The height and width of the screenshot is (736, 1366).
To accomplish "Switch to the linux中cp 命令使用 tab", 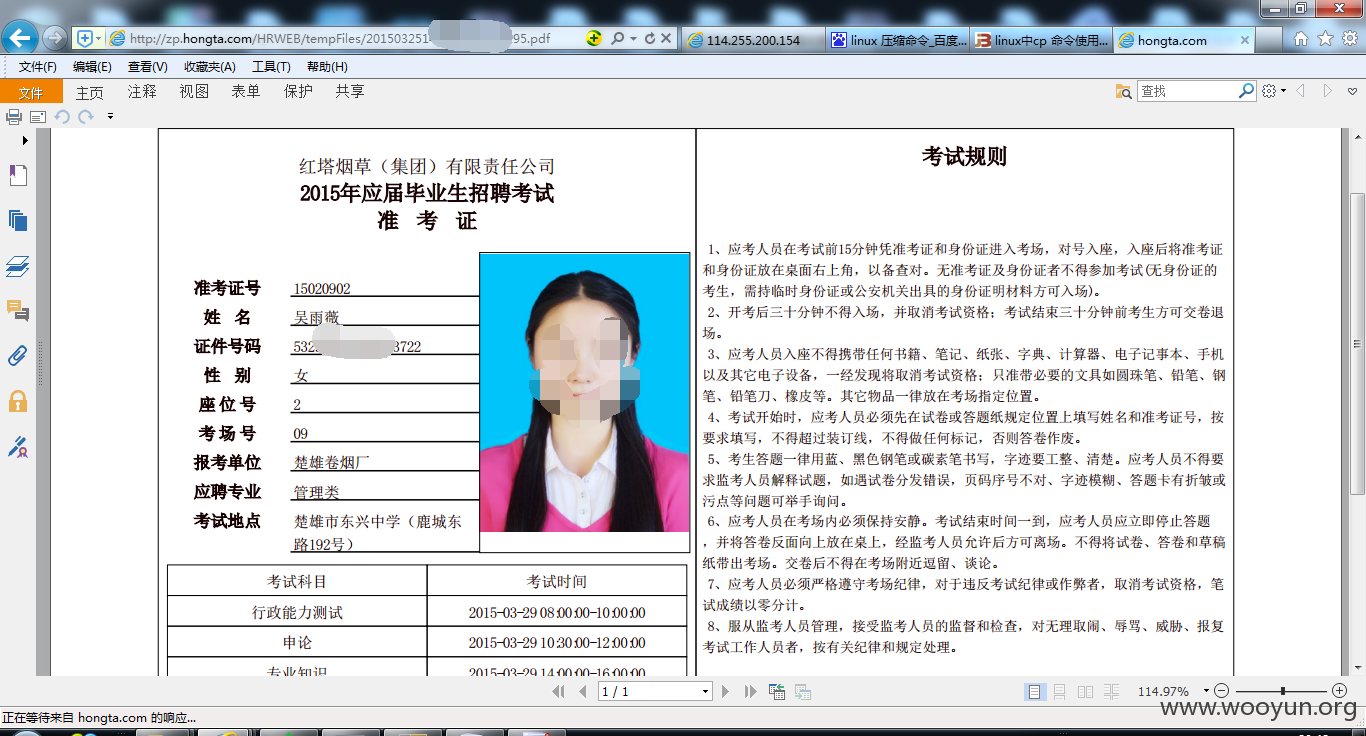I will point(1041,40).
